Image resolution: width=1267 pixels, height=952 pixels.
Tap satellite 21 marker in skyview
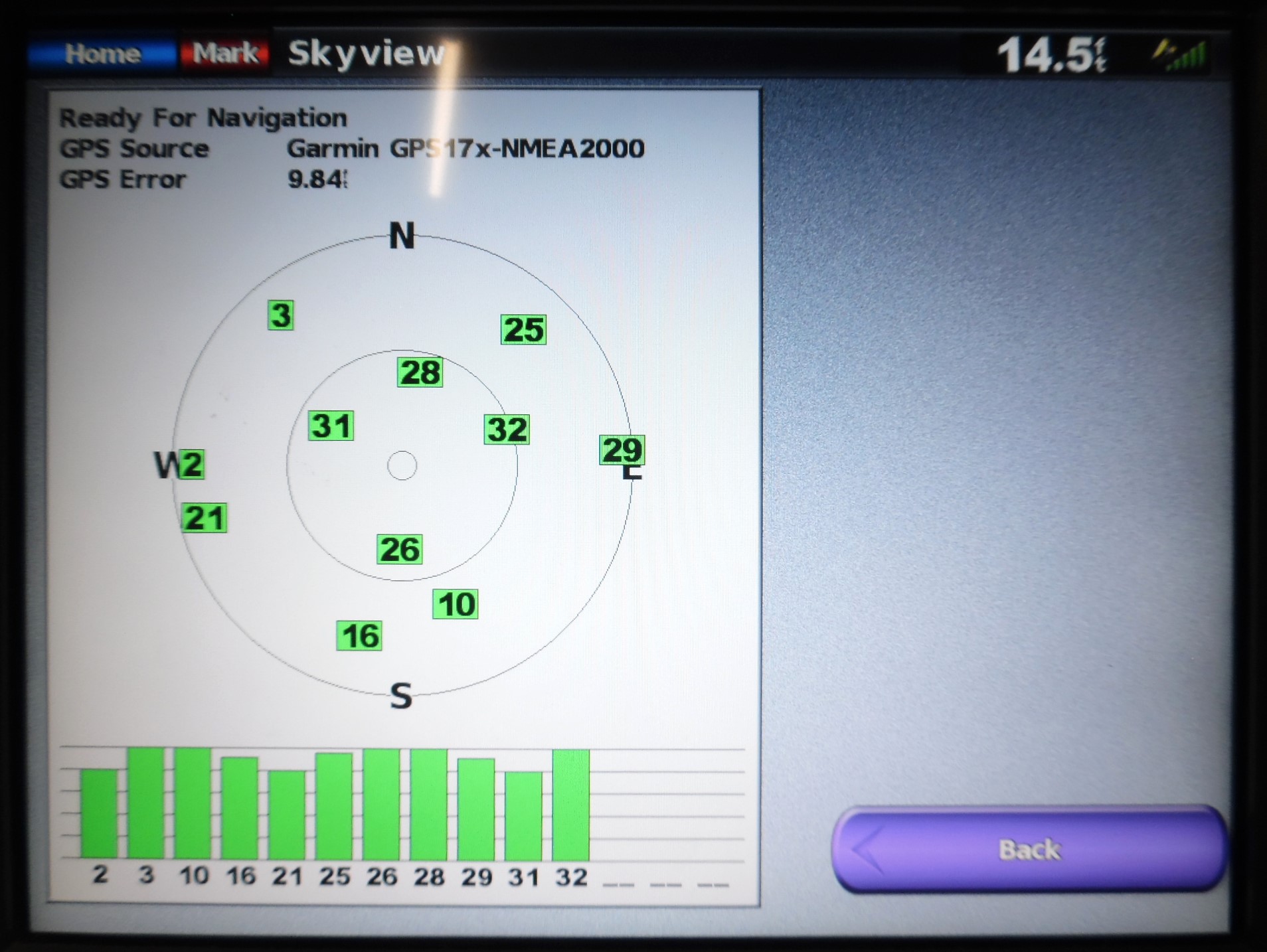click(204, 518)
